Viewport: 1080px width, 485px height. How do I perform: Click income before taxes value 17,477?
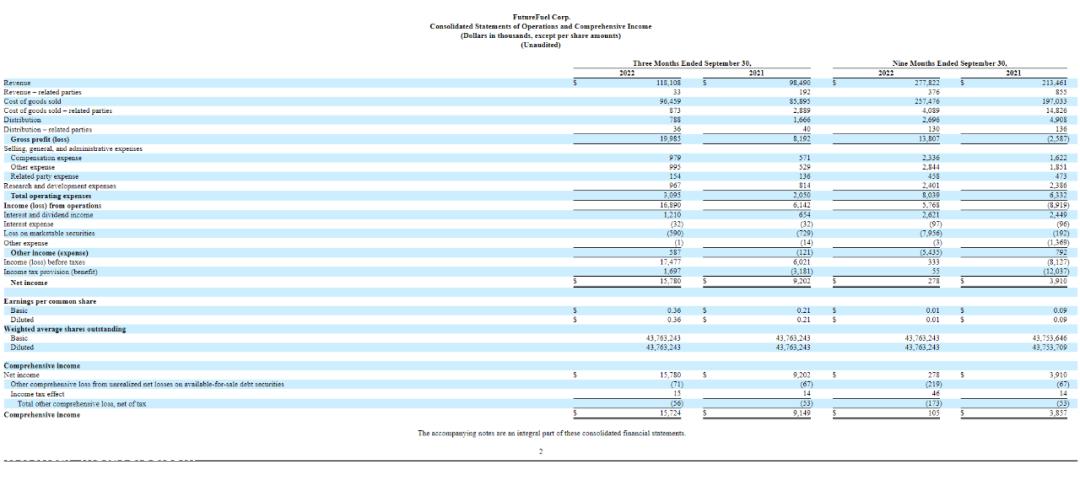[670, 262]
